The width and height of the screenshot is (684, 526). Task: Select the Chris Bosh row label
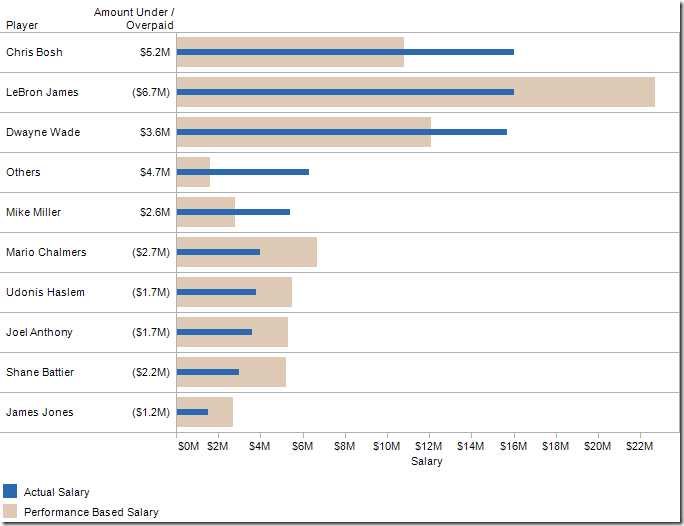click(34, 52)
